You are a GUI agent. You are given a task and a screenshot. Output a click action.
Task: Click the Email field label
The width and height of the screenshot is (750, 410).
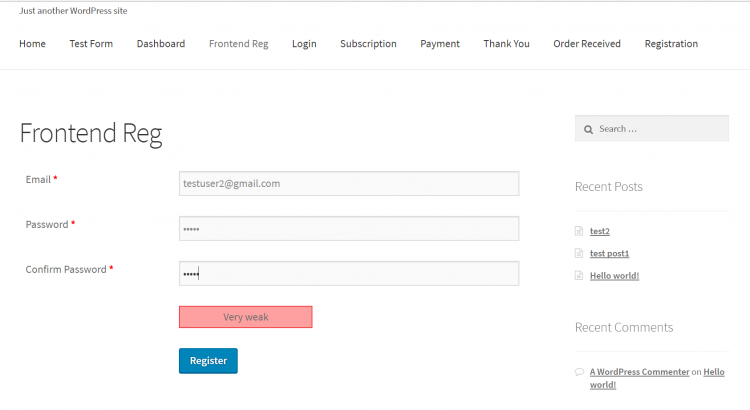click(38, 179)
